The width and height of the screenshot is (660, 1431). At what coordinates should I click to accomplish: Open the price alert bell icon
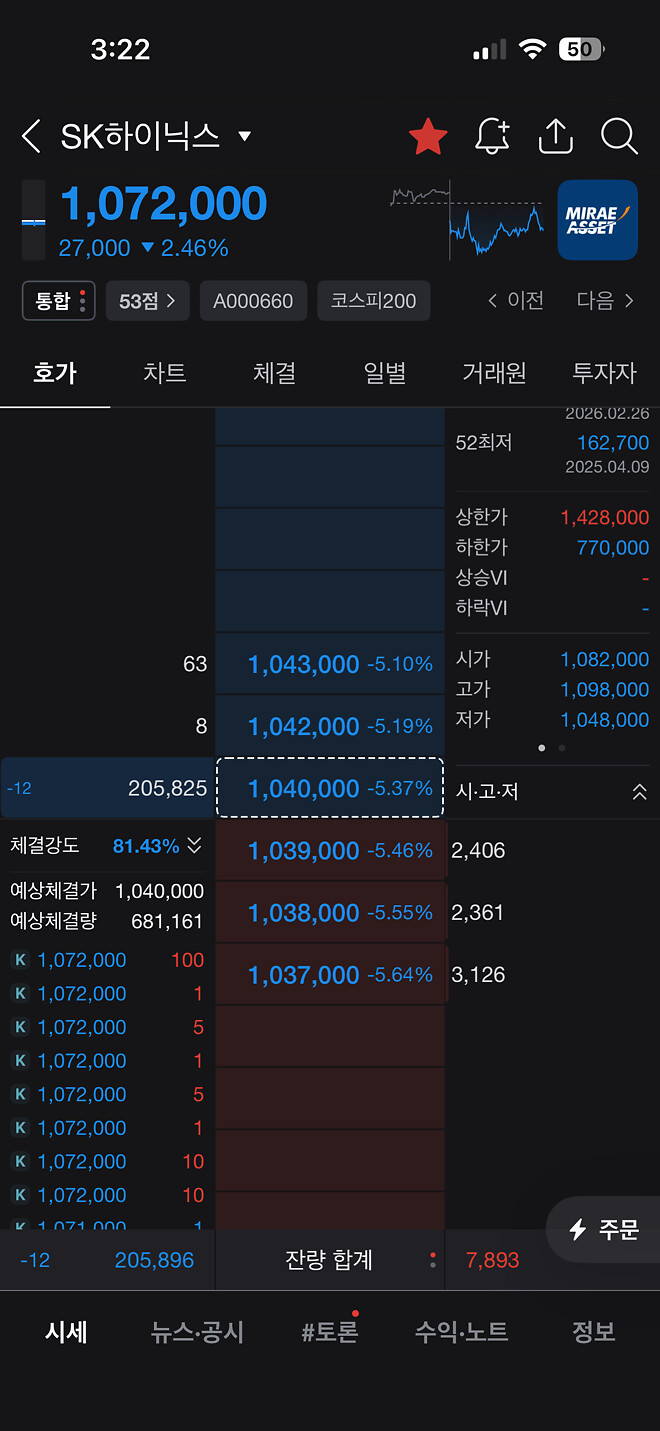(x=491, y=137)
